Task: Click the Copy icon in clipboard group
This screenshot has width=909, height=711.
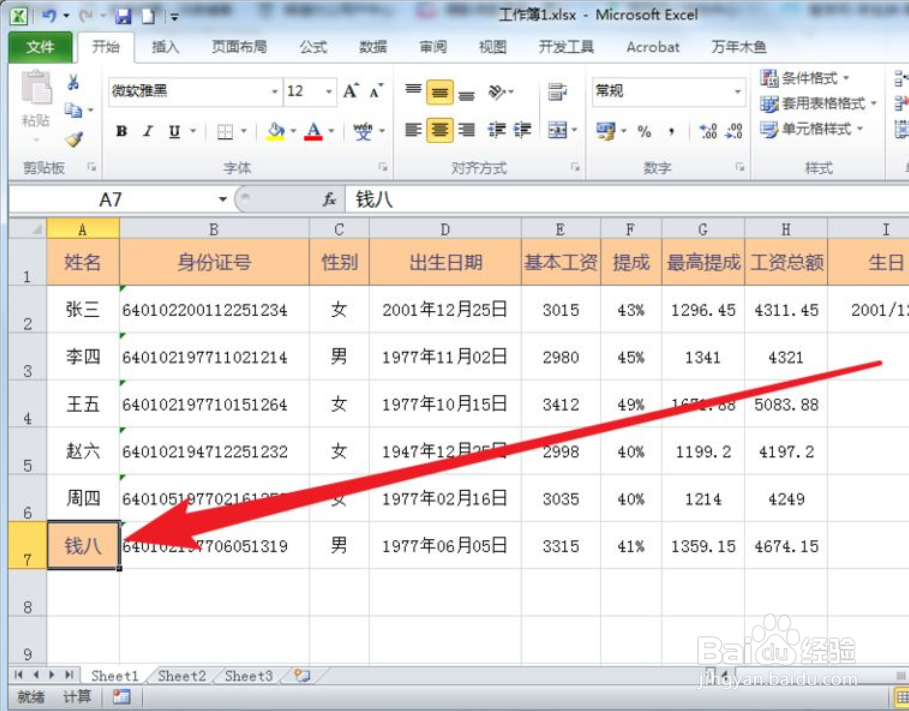Action: point(73,110)
